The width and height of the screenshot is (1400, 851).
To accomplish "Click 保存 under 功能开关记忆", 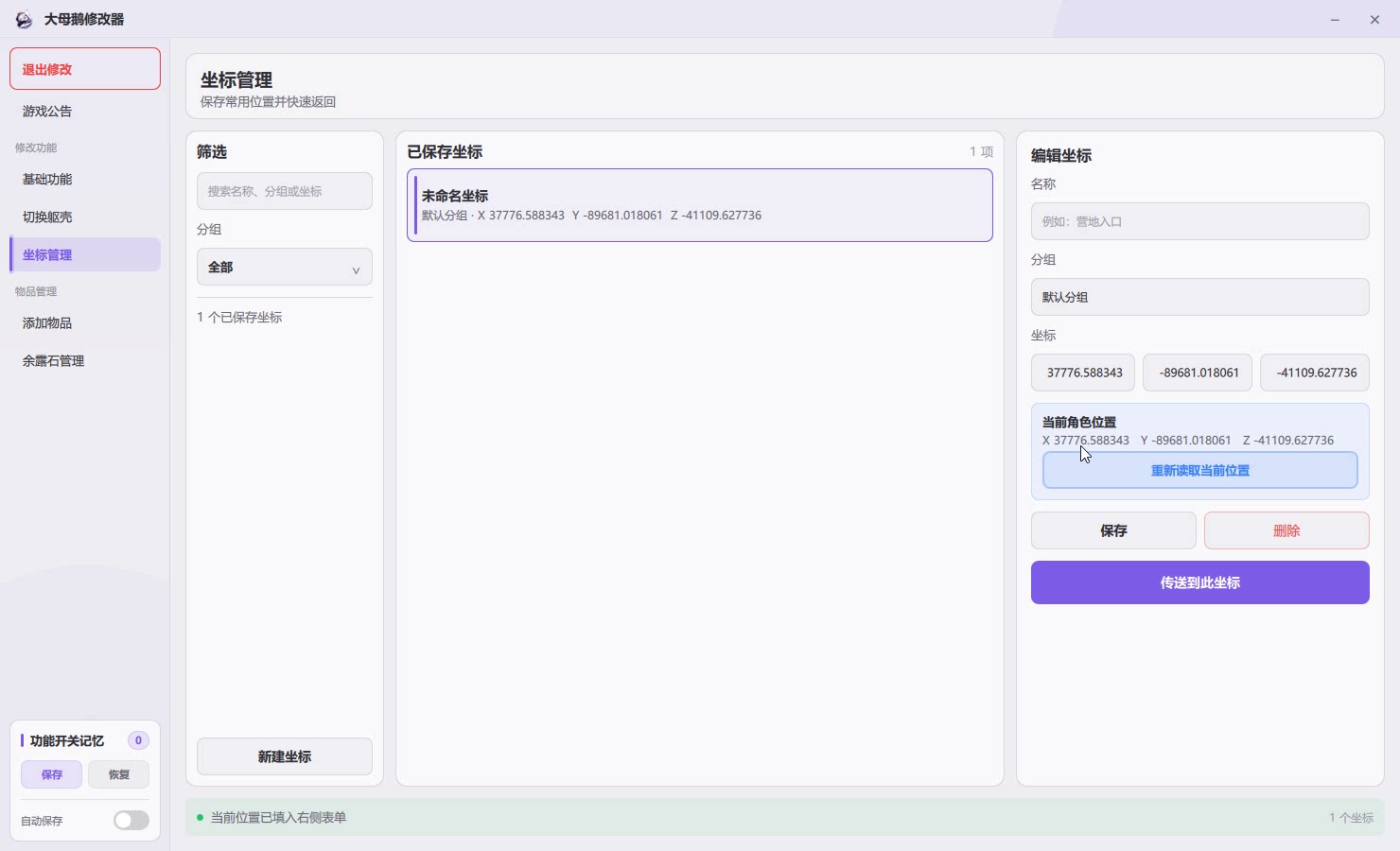I will pos(51,774).
